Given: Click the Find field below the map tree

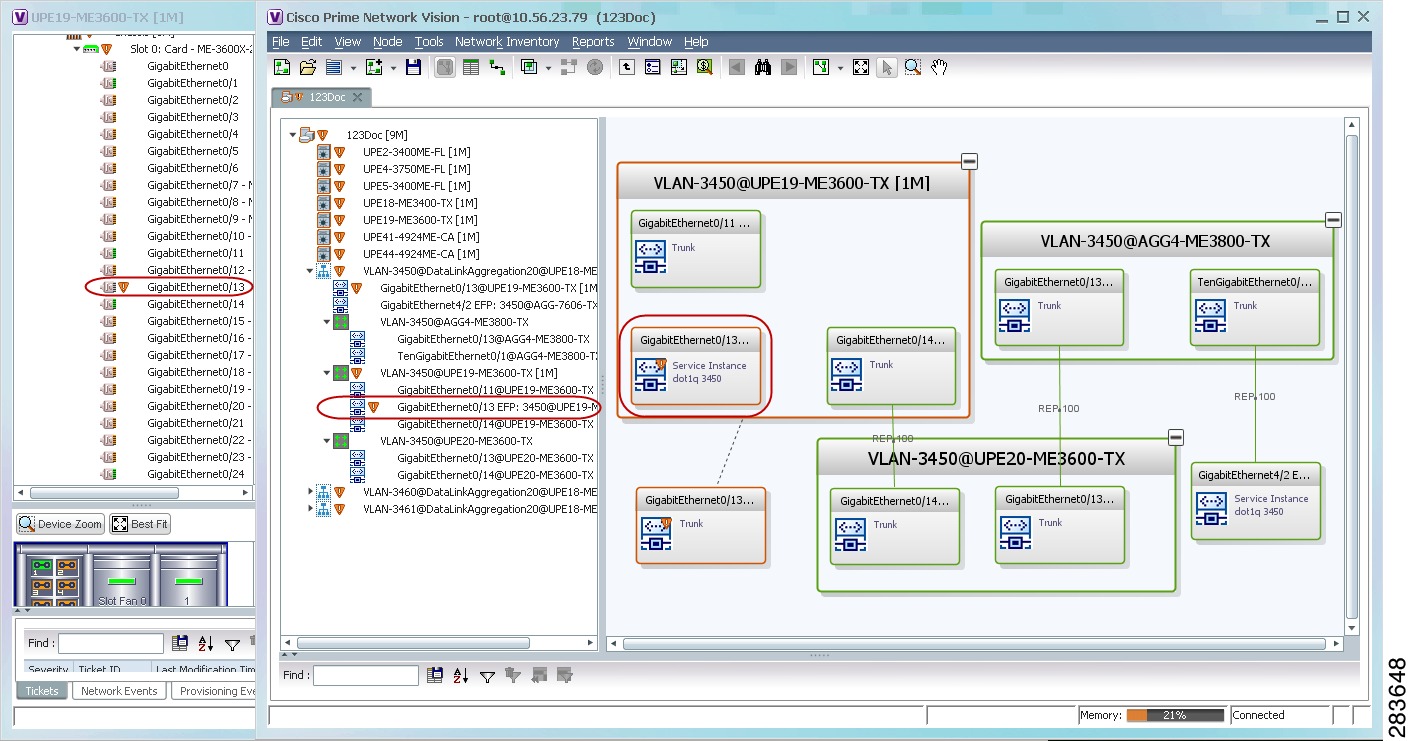Looking at the screenshot, I should [x=366, y=676].
